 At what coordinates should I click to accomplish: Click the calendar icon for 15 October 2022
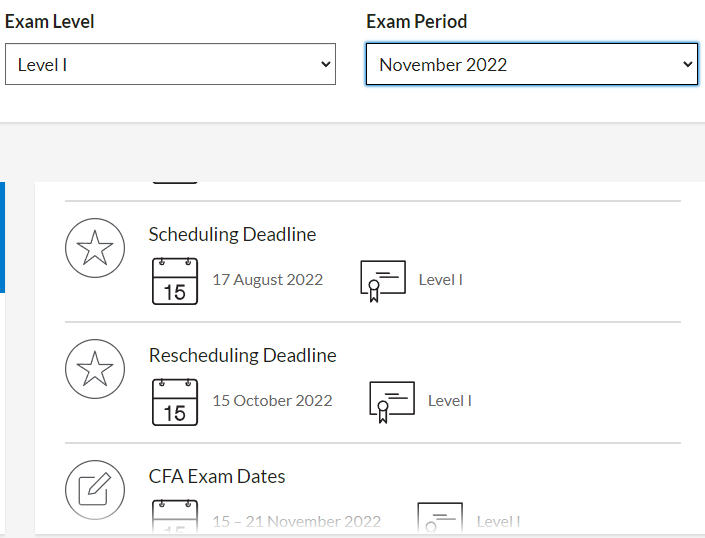click(175, 401)
